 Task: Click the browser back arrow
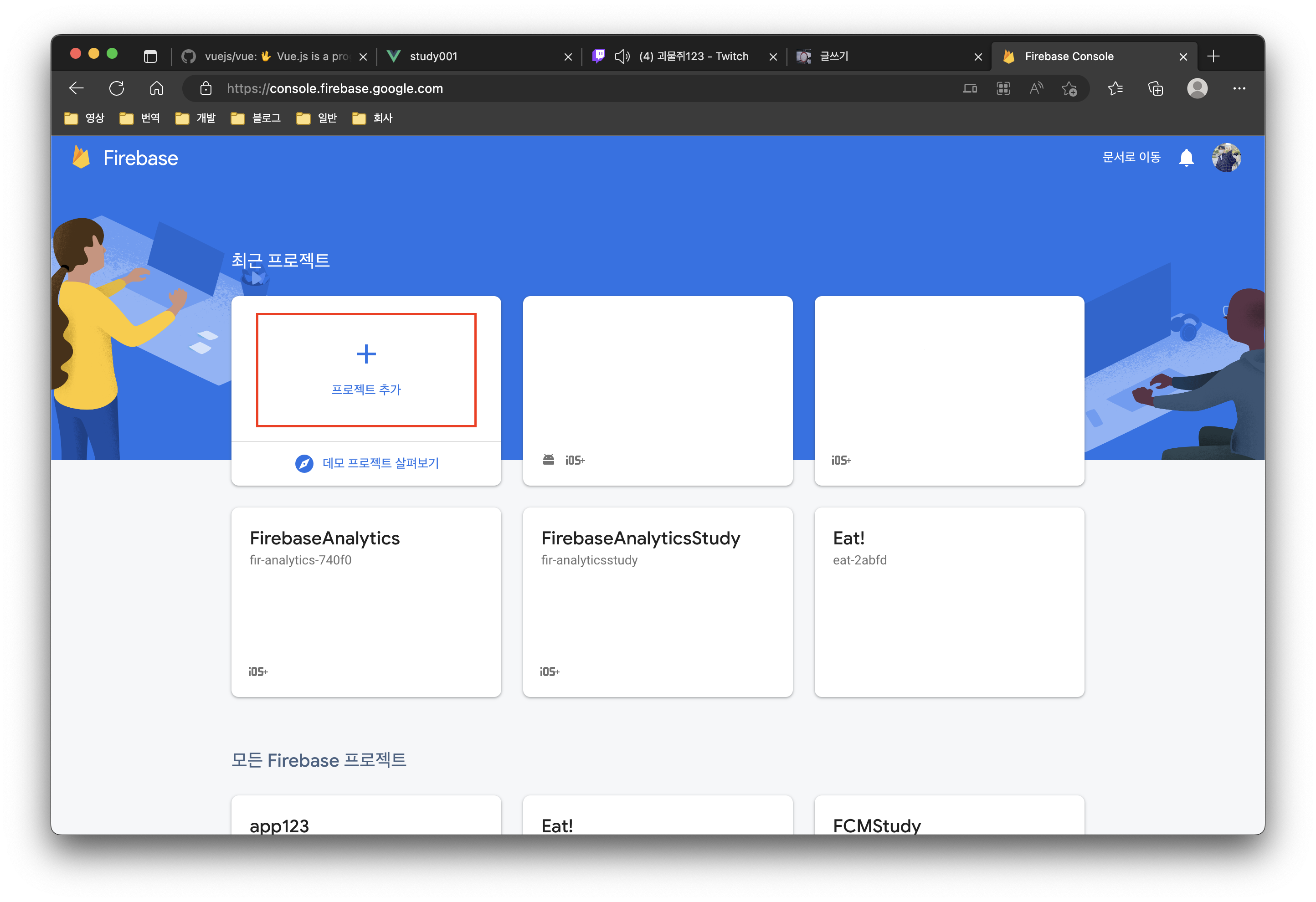coord(77,88)
